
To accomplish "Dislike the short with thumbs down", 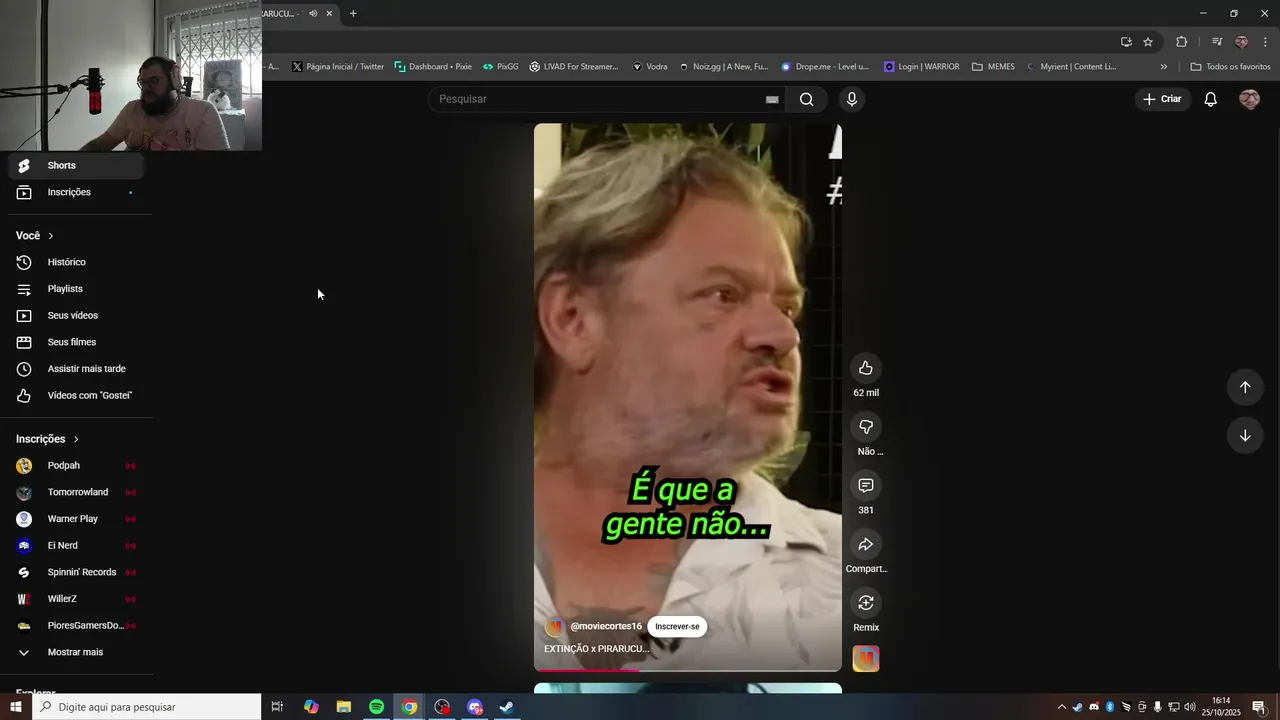I will 866,427.
